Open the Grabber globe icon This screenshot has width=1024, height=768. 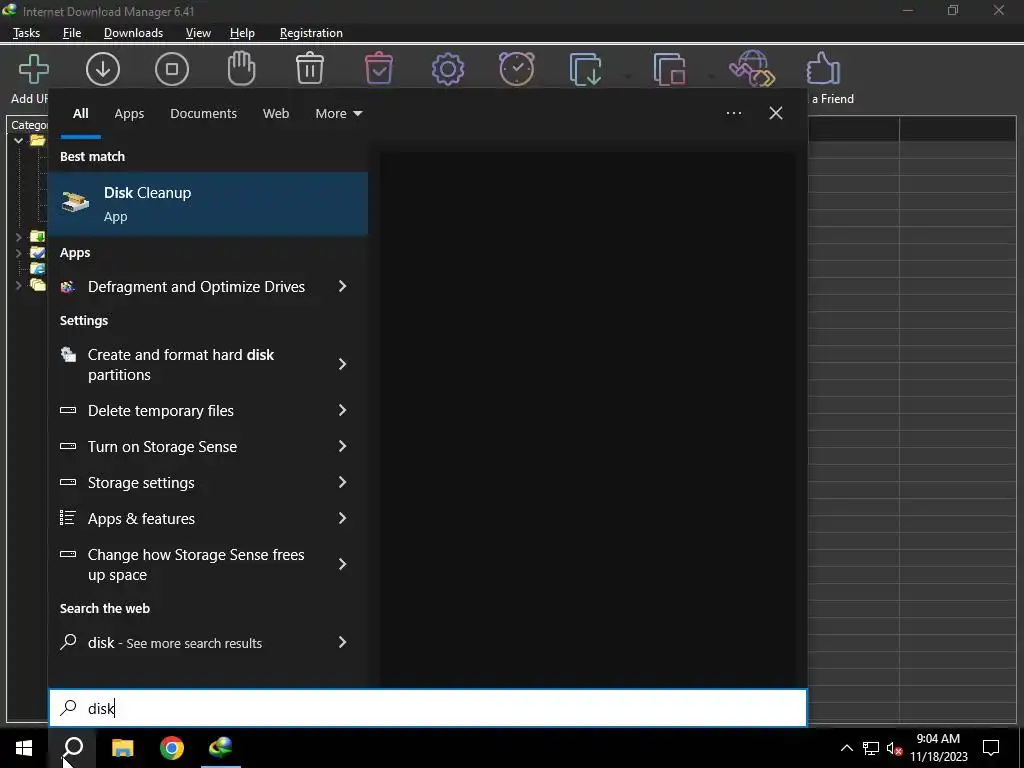coord(752,69)
